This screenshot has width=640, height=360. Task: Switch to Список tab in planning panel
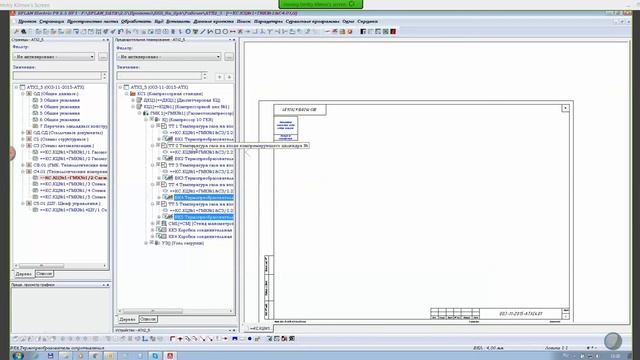pos(148,319)
